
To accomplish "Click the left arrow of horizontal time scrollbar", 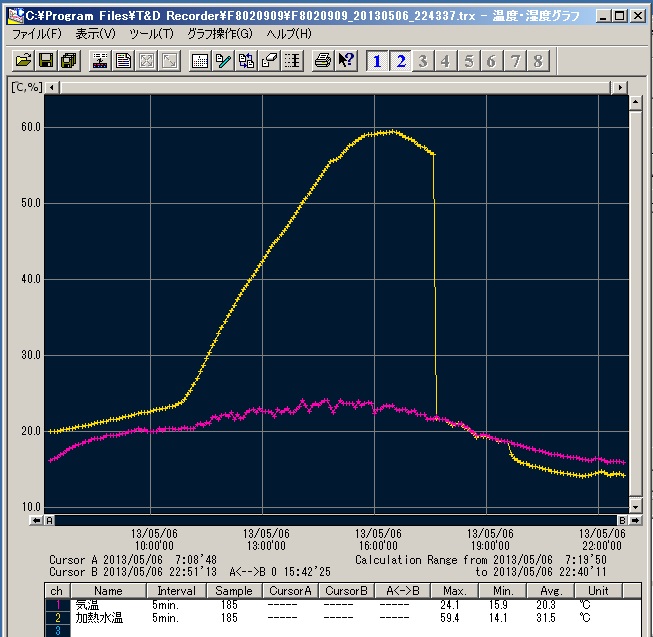I will click(37, 520).
